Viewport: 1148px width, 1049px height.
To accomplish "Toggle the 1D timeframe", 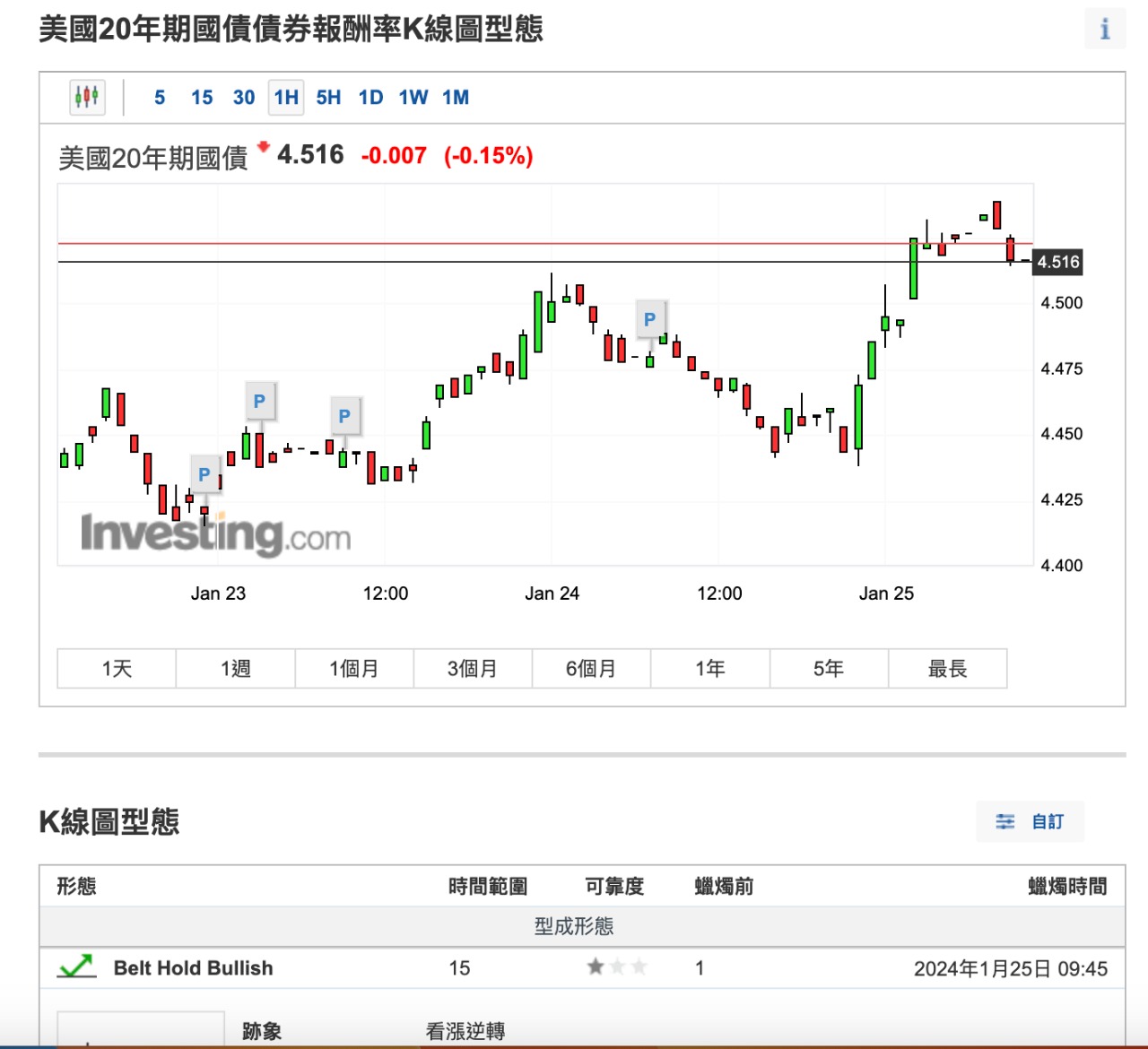I will pyautogui.click(x=370, y=97).
